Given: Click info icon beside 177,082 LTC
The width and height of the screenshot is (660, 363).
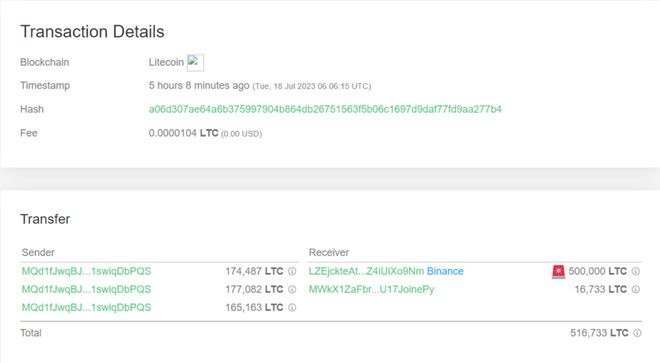Looking at the screenshot, I should click(292, 289).
